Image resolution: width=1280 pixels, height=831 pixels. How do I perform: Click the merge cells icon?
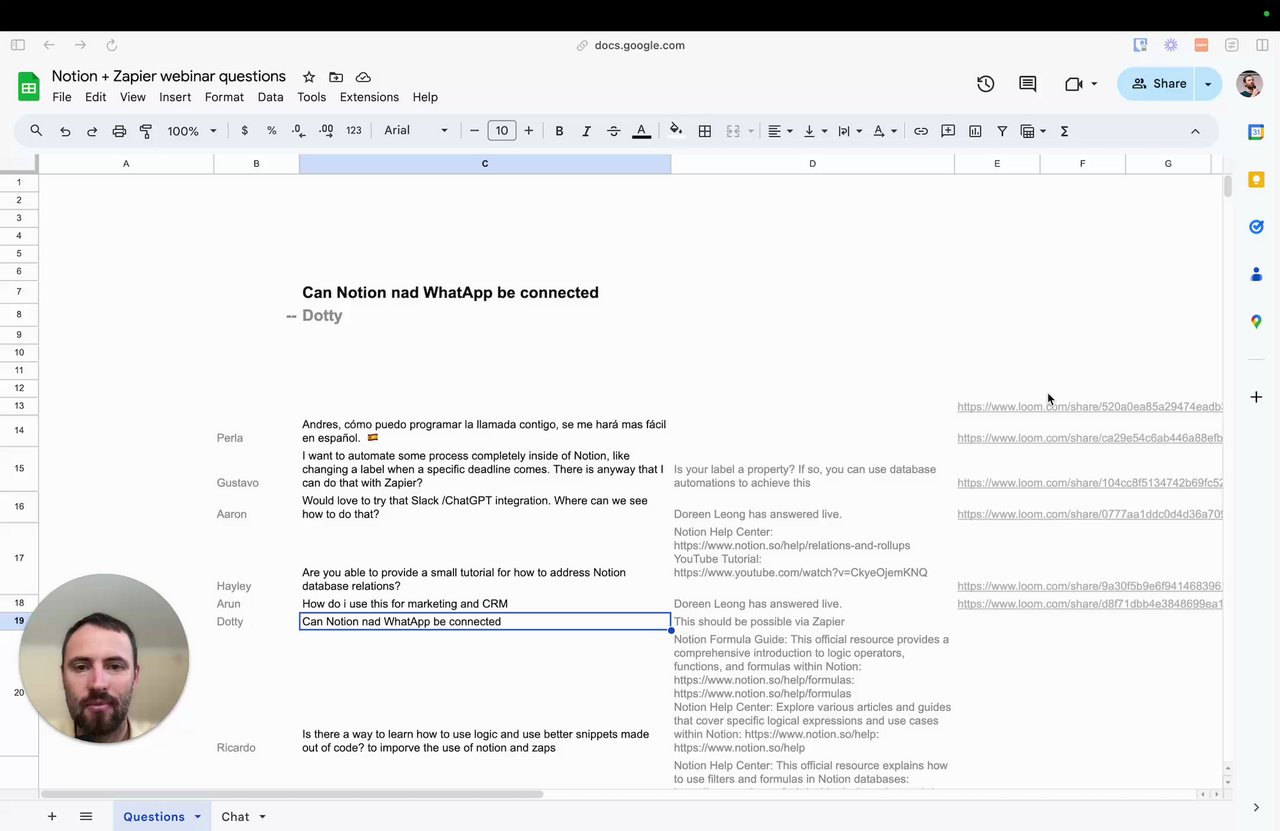point(733,131)
